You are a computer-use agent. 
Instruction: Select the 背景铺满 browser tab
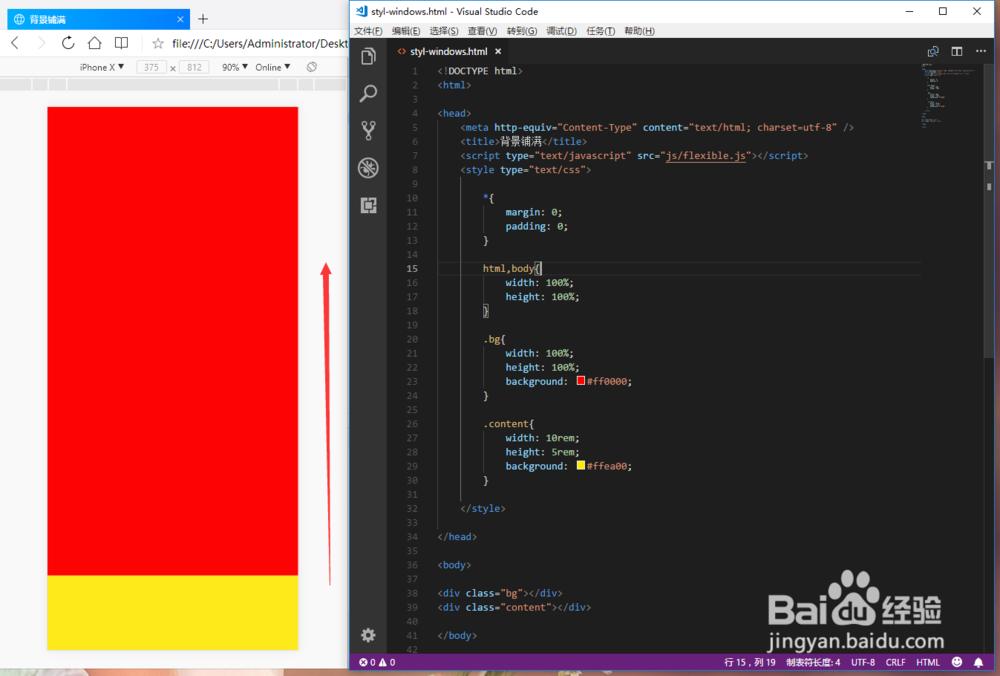coord(98,19)
